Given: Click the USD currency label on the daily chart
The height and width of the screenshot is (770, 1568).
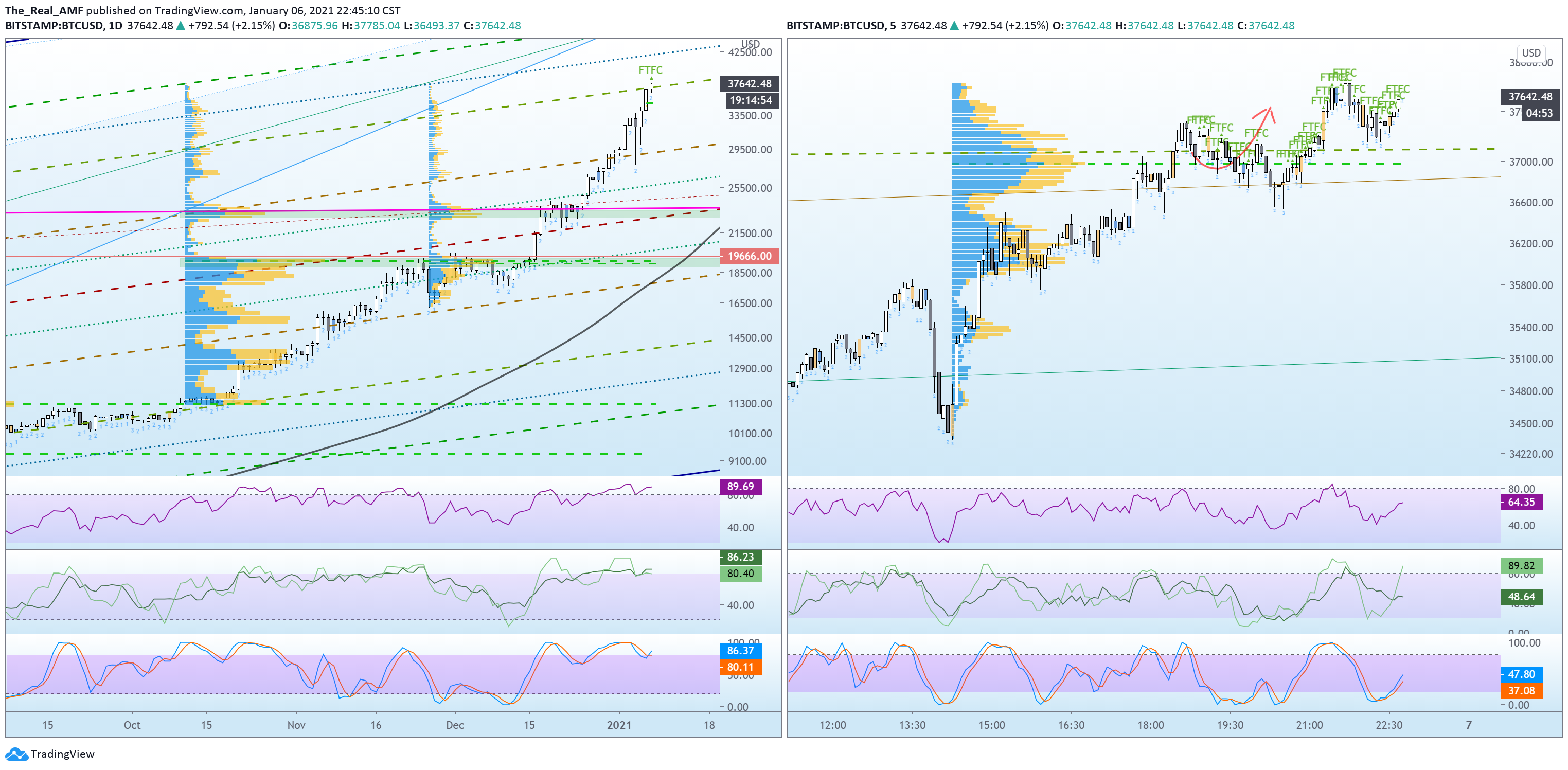Looking at the screenshot, I should [750, 44].
